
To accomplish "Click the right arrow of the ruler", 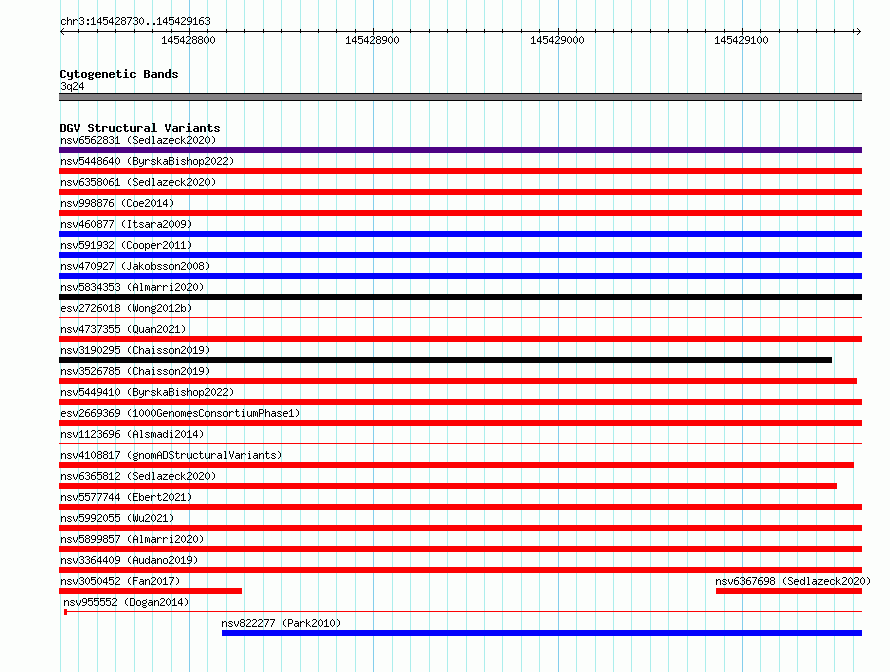I will (x=858, y=31).
